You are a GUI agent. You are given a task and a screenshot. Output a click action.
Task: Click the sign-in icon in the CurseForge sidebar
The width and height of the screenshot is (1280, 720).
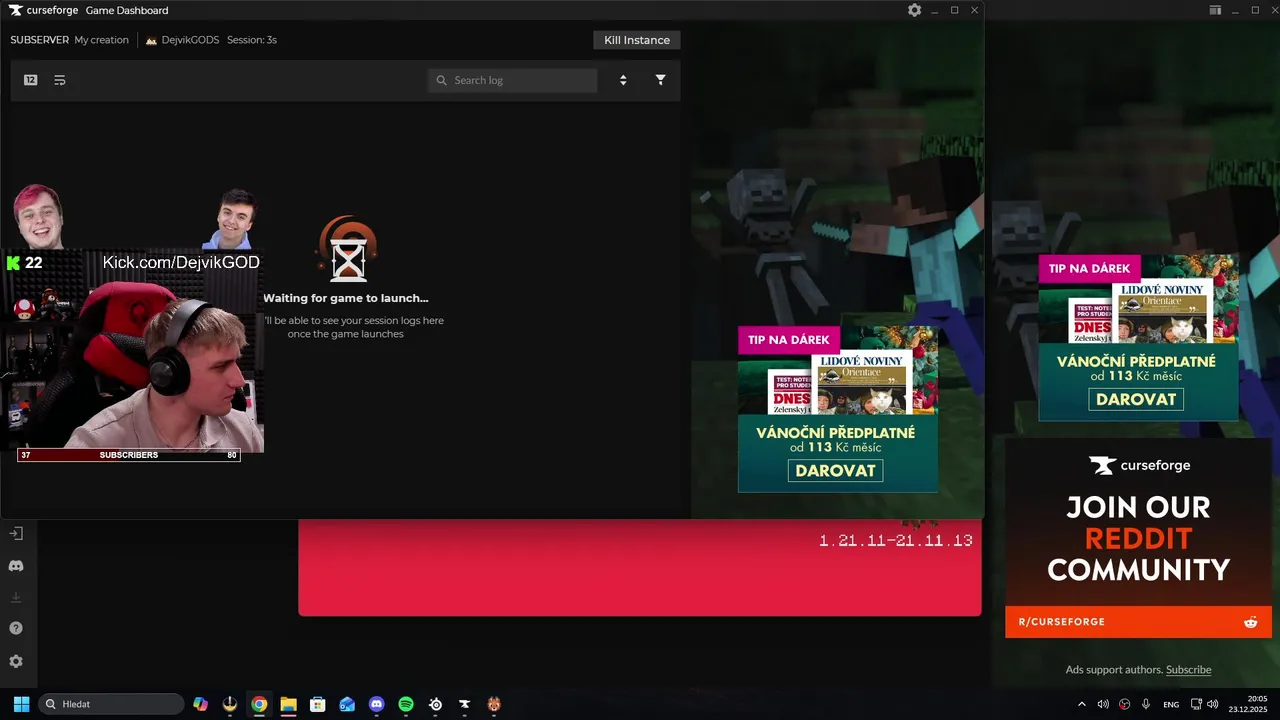click(x=16, y=534)
